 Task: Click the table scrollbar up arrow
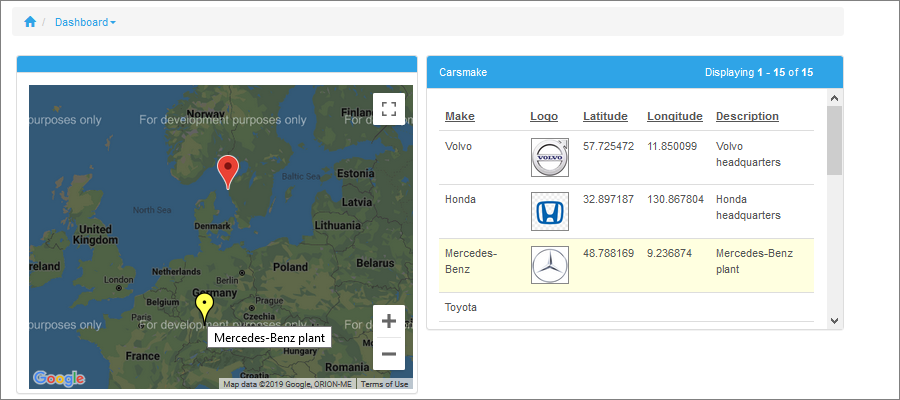point(835,97)
